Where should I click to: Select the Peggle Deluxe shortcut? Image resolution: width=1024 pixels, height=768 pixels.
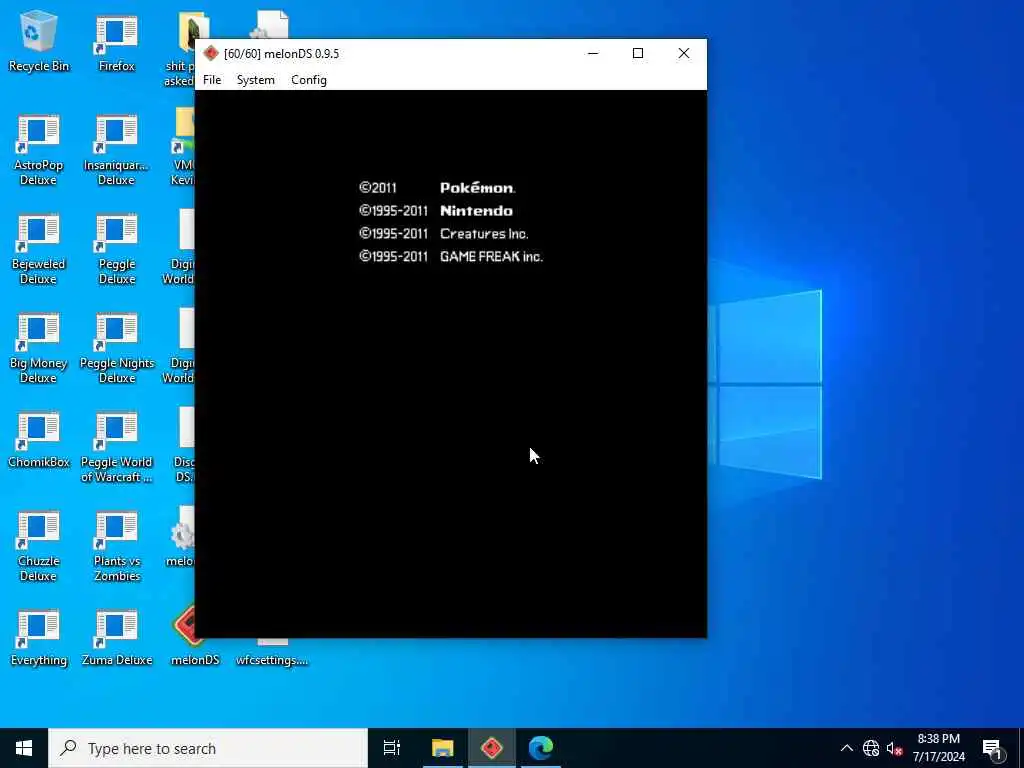coord(117,249)
